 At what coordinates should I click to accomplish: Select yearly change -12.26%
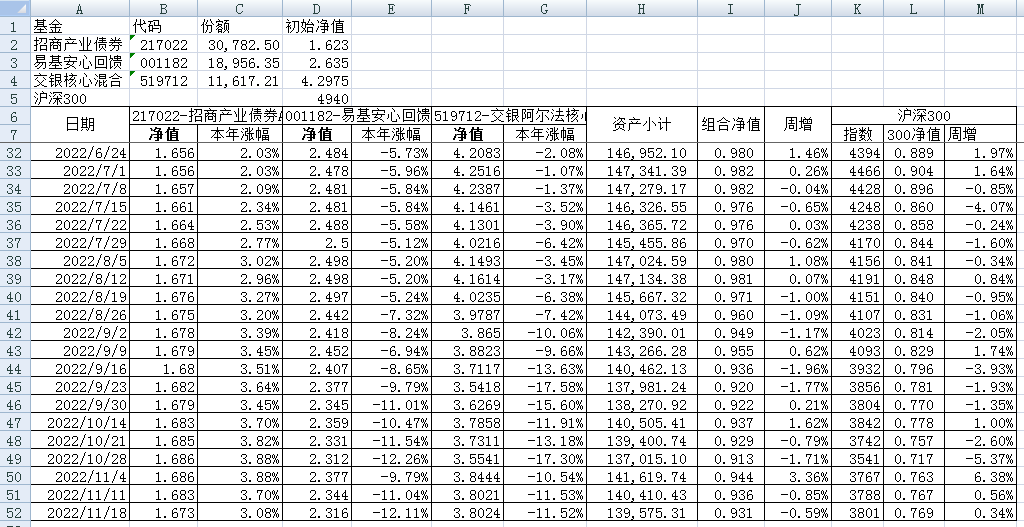[391, 459]
